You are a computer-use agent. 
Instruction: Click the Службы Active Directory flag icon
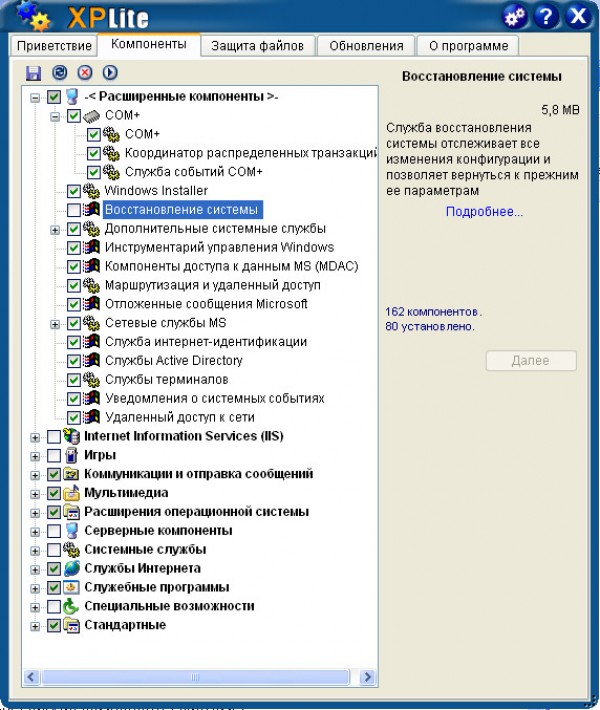tap(91, 360)
